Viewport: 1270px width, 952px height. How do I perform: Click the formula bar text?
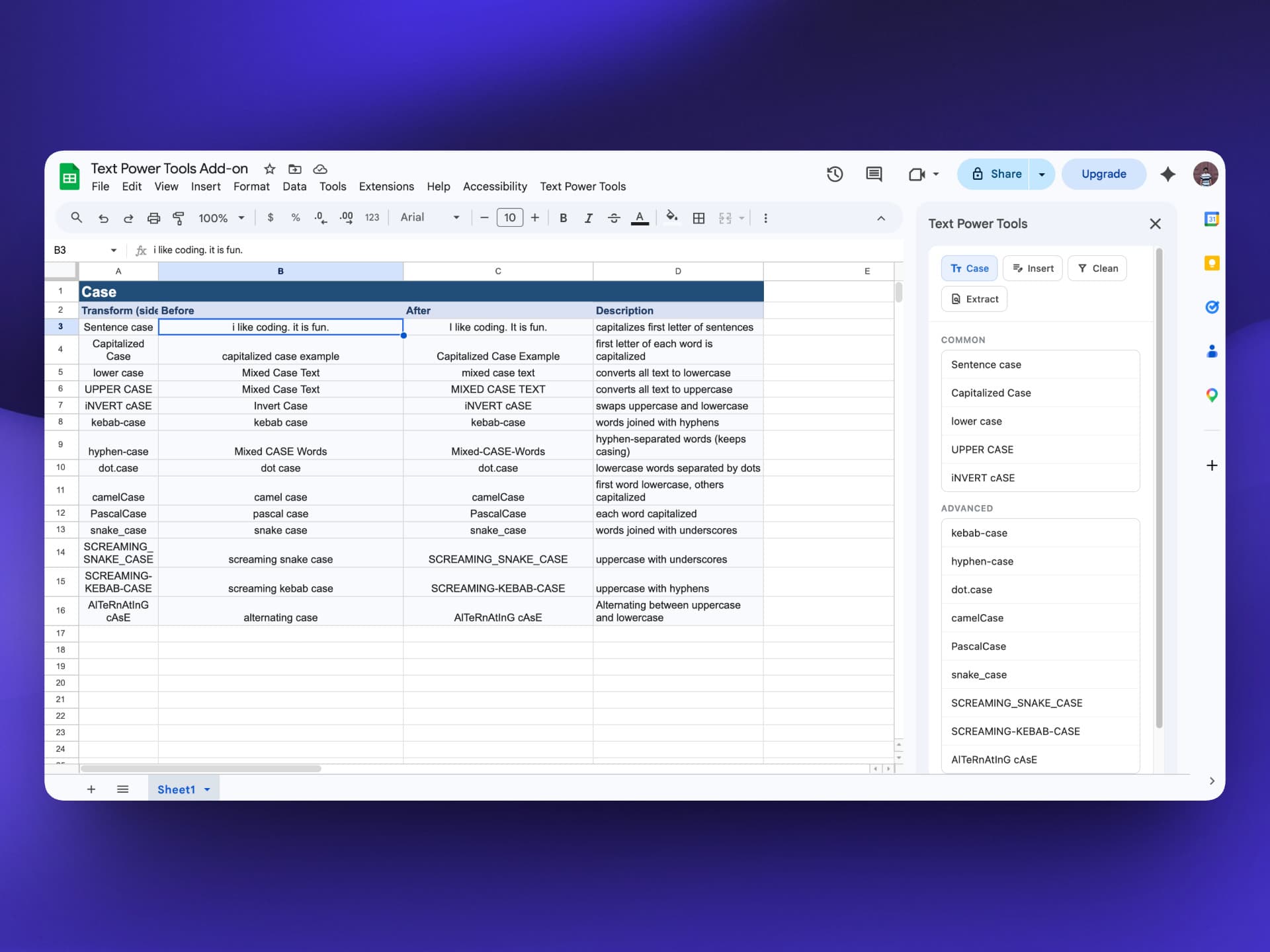point(198,250)
